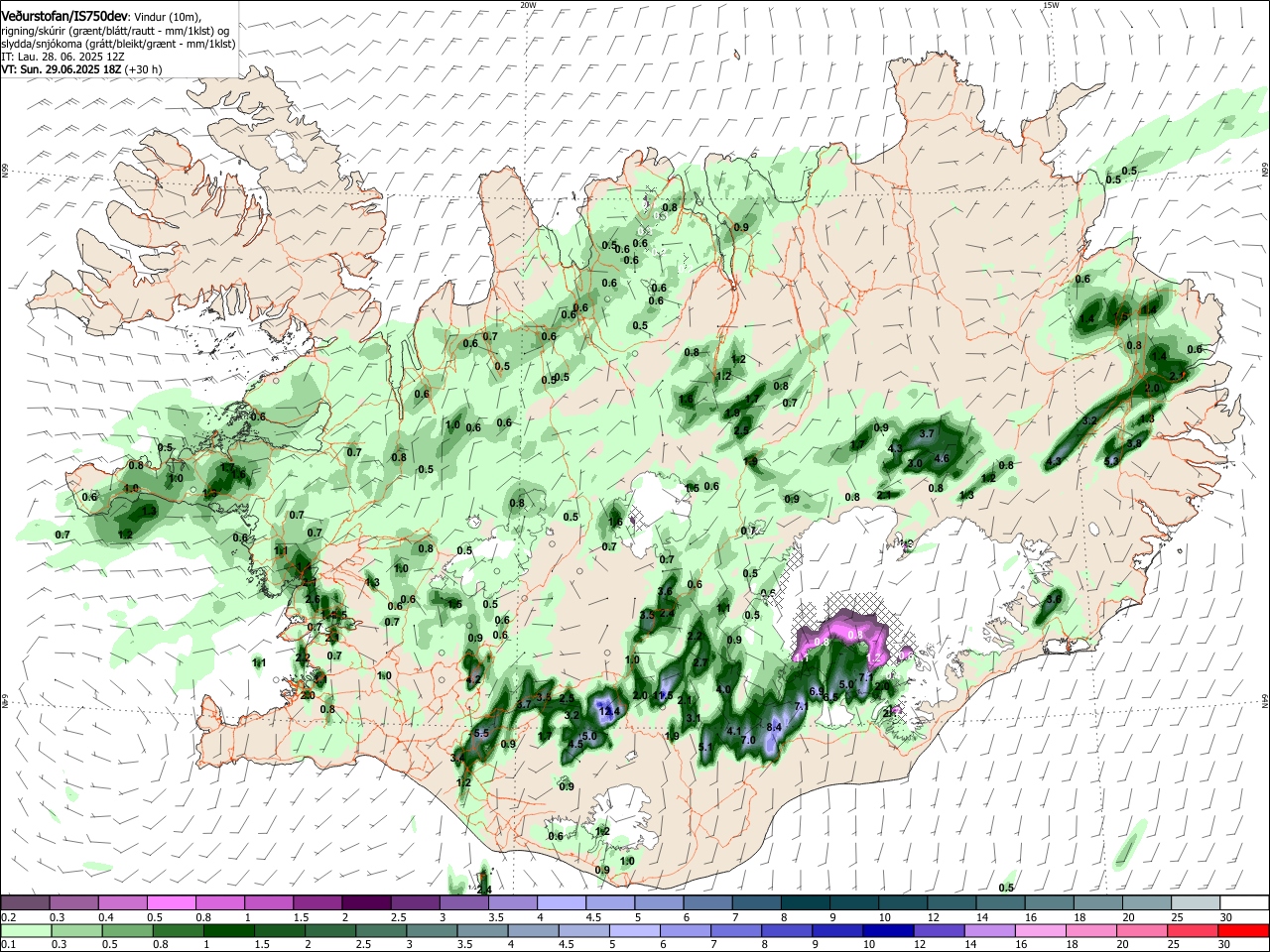This screenshot has width=1270, height=952.
Task: Click the darkest green swatch labelled 1 in bottom legend row
Action: [228, 930]
